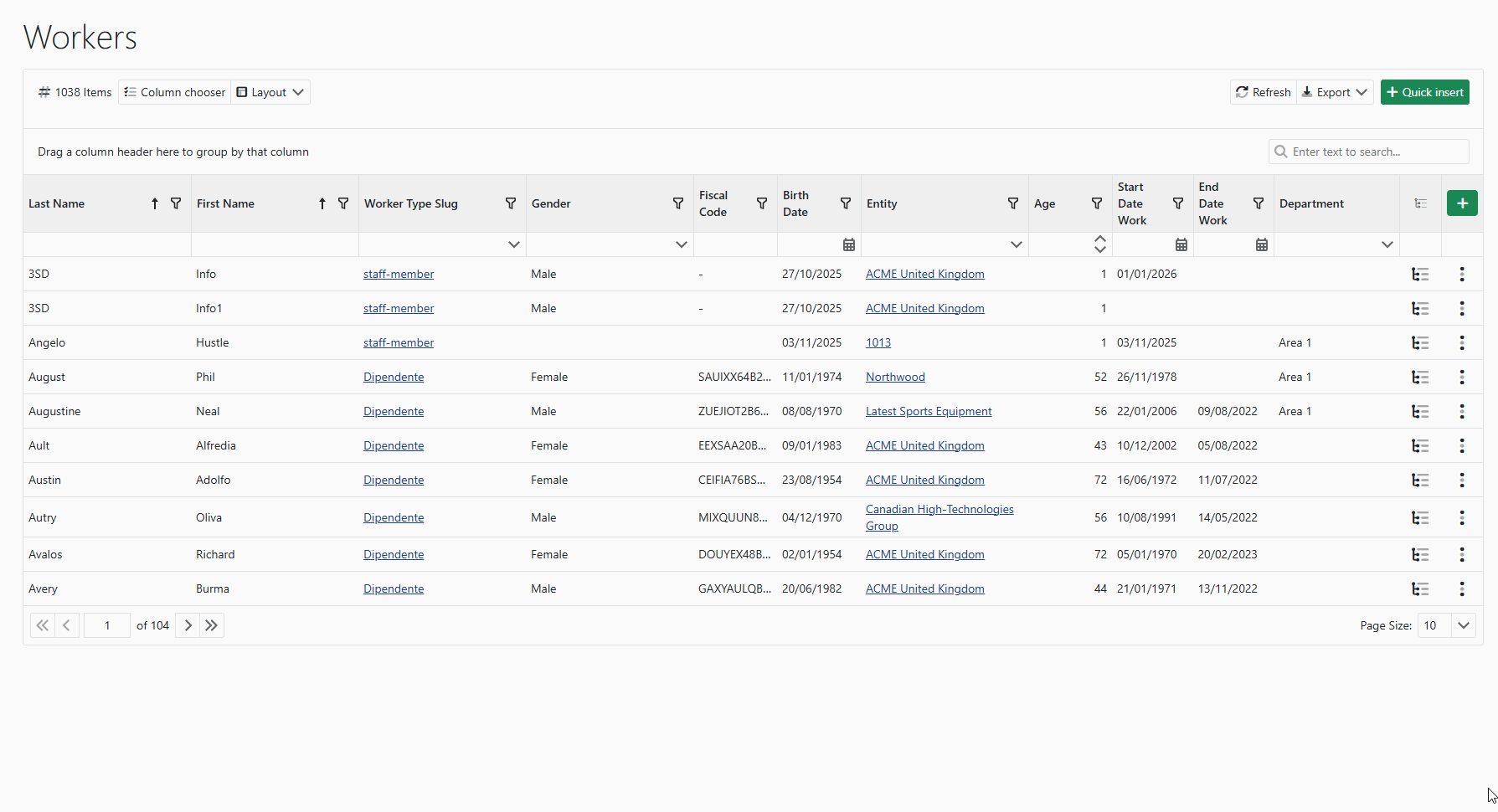Open the Column chooser
The width and height of the screenshot is (1498, 812).
[x=175, y=92]
